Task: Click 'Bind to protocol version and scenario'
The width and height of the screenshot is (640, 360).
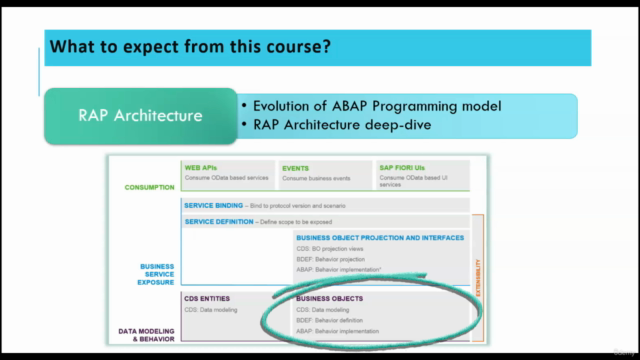Action: pyautogui.click(x=298, y=206)
